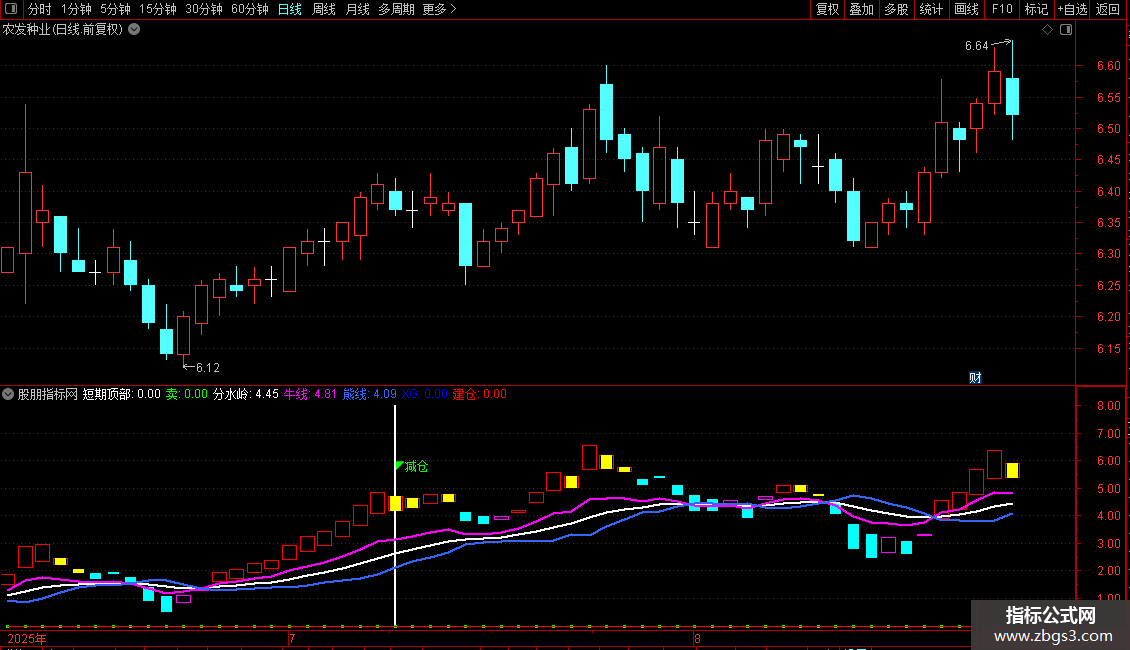This screenshot has width=1130, height=650.
Task: Click the 2025年 date axis label
Action: coord(27,638)
